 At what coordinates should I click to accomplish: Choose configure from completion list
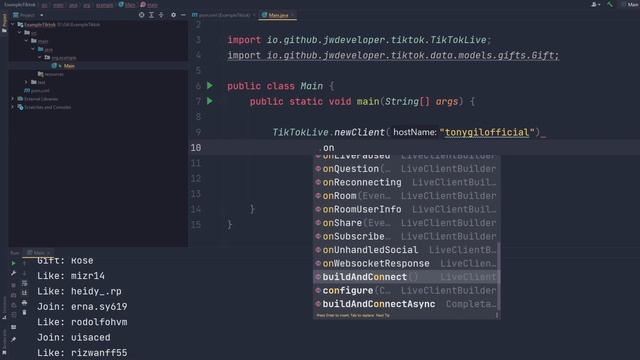(x=407, y=290)
